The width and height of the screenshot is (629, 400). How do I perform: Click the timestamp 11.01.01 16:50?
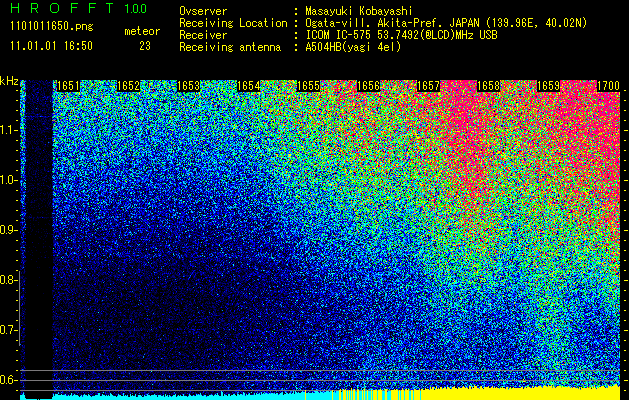tap(52, 46)
